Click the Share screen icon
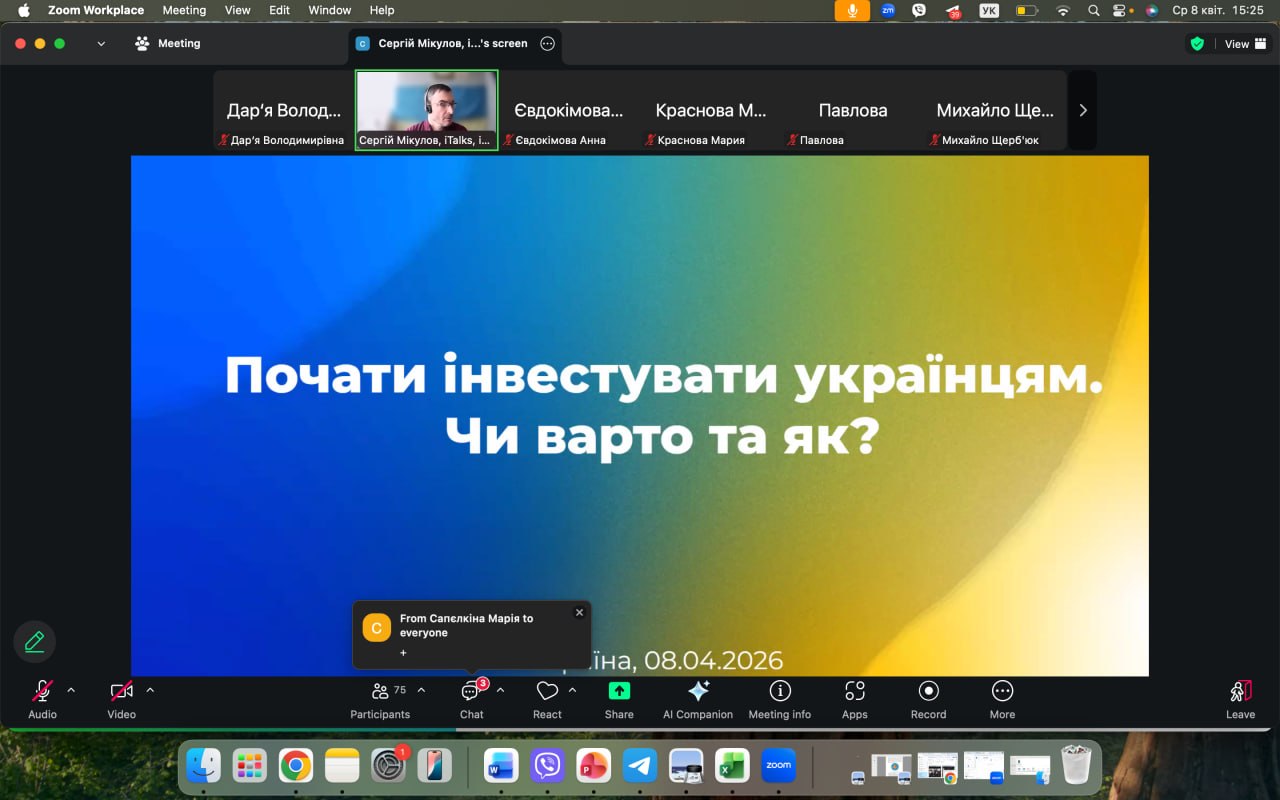This screenshot has width=1280, height=800. pyautogui.click(x=619, y=692)
